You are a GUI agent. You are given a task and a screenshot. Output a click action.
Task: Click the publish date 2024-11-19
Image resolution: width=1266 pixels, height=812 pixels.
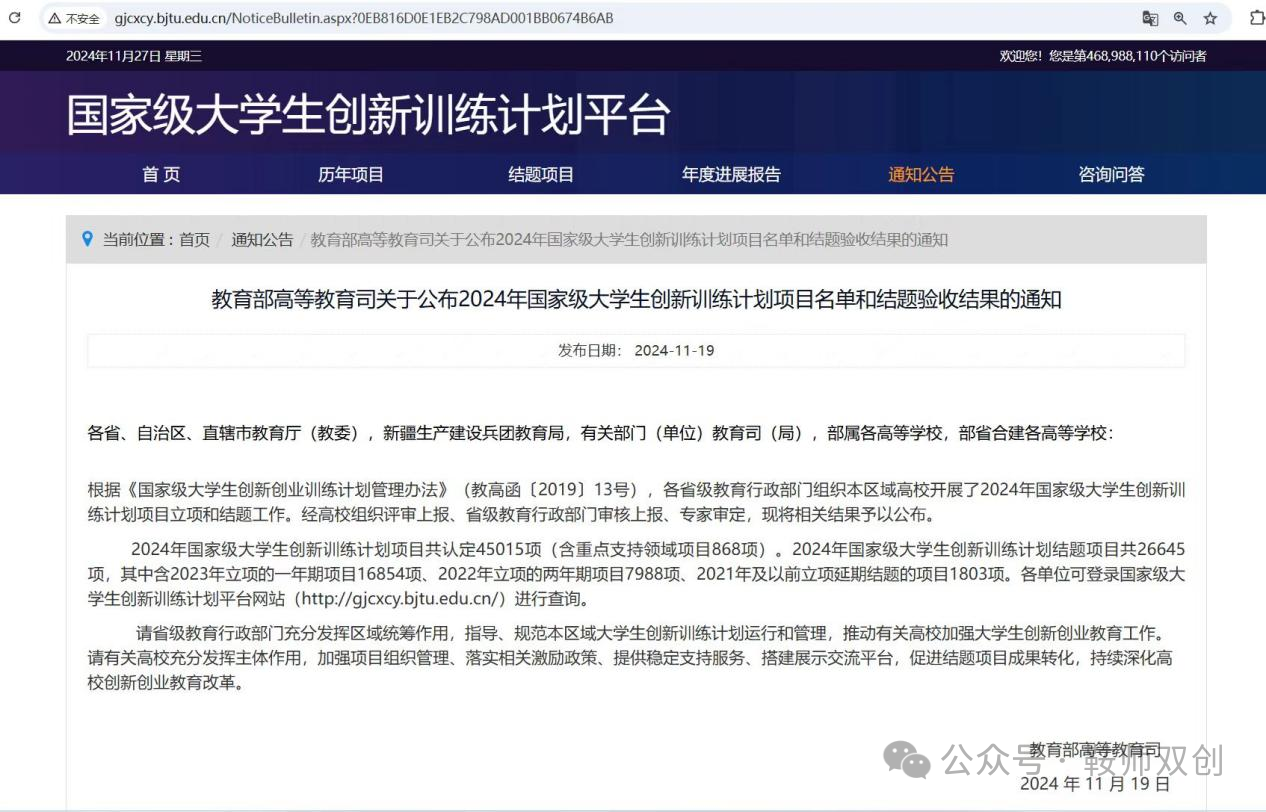point(674,351)
